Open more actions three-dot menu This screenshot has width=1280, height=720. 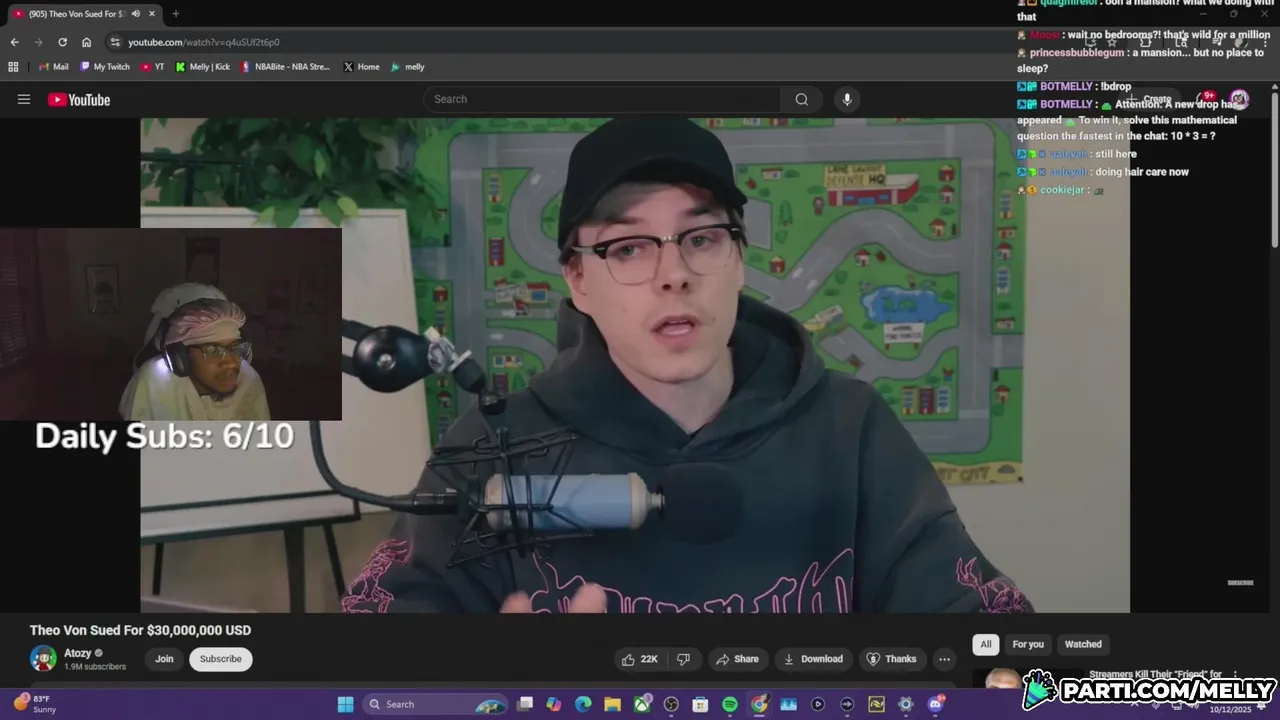944,659
